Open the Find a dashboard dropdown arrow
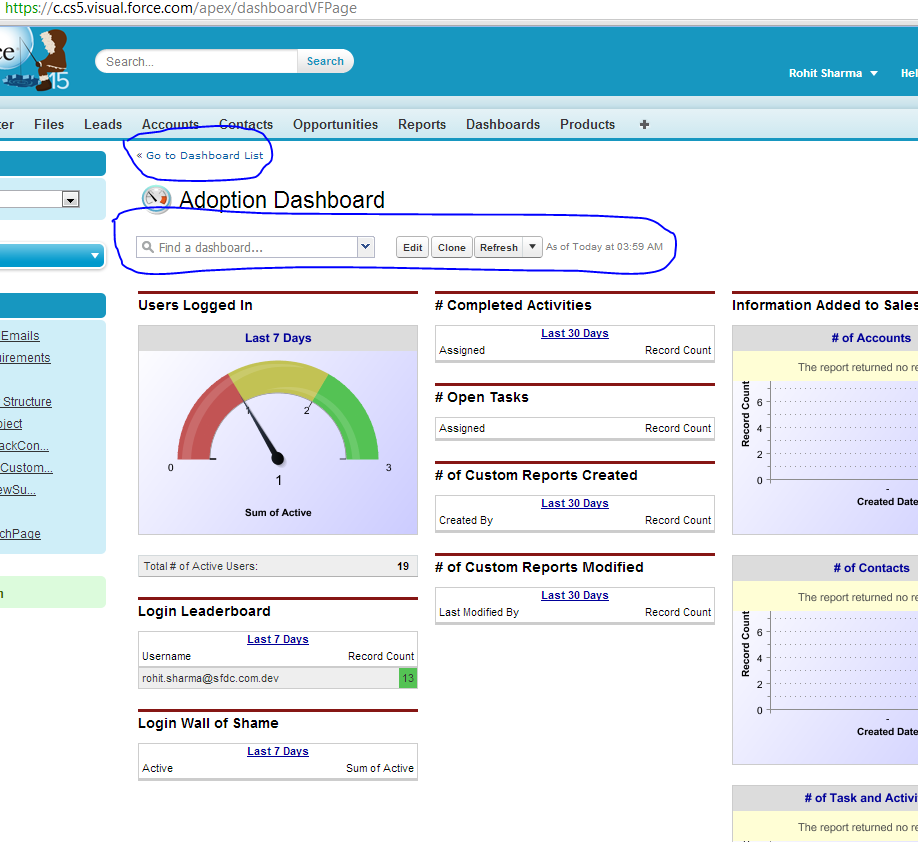The width and height of the screenshot is (918, 842). click(365, 247)
